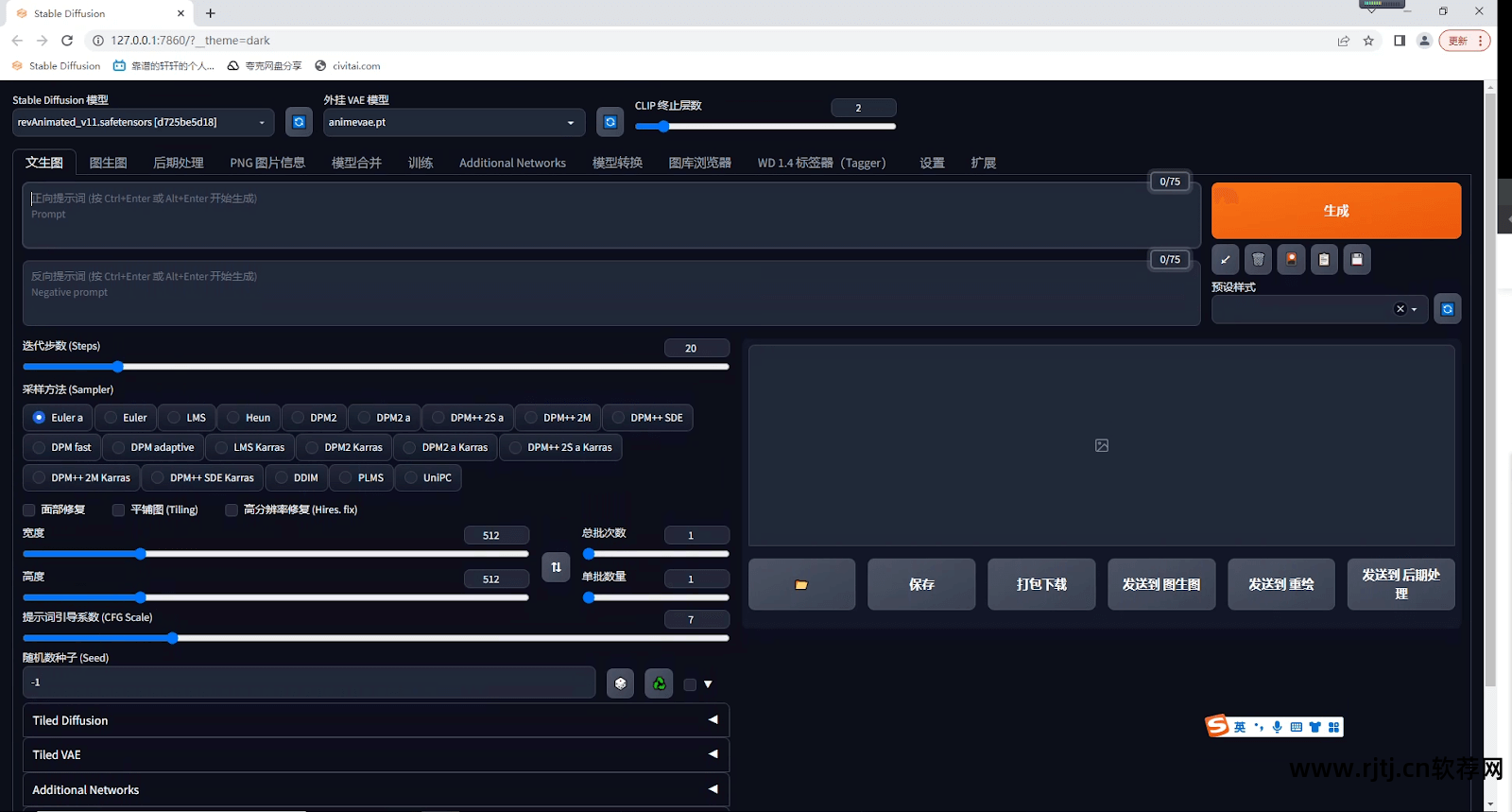Open 模型合并 tab
1512x812 pixels.
click(x=356, y=163)
